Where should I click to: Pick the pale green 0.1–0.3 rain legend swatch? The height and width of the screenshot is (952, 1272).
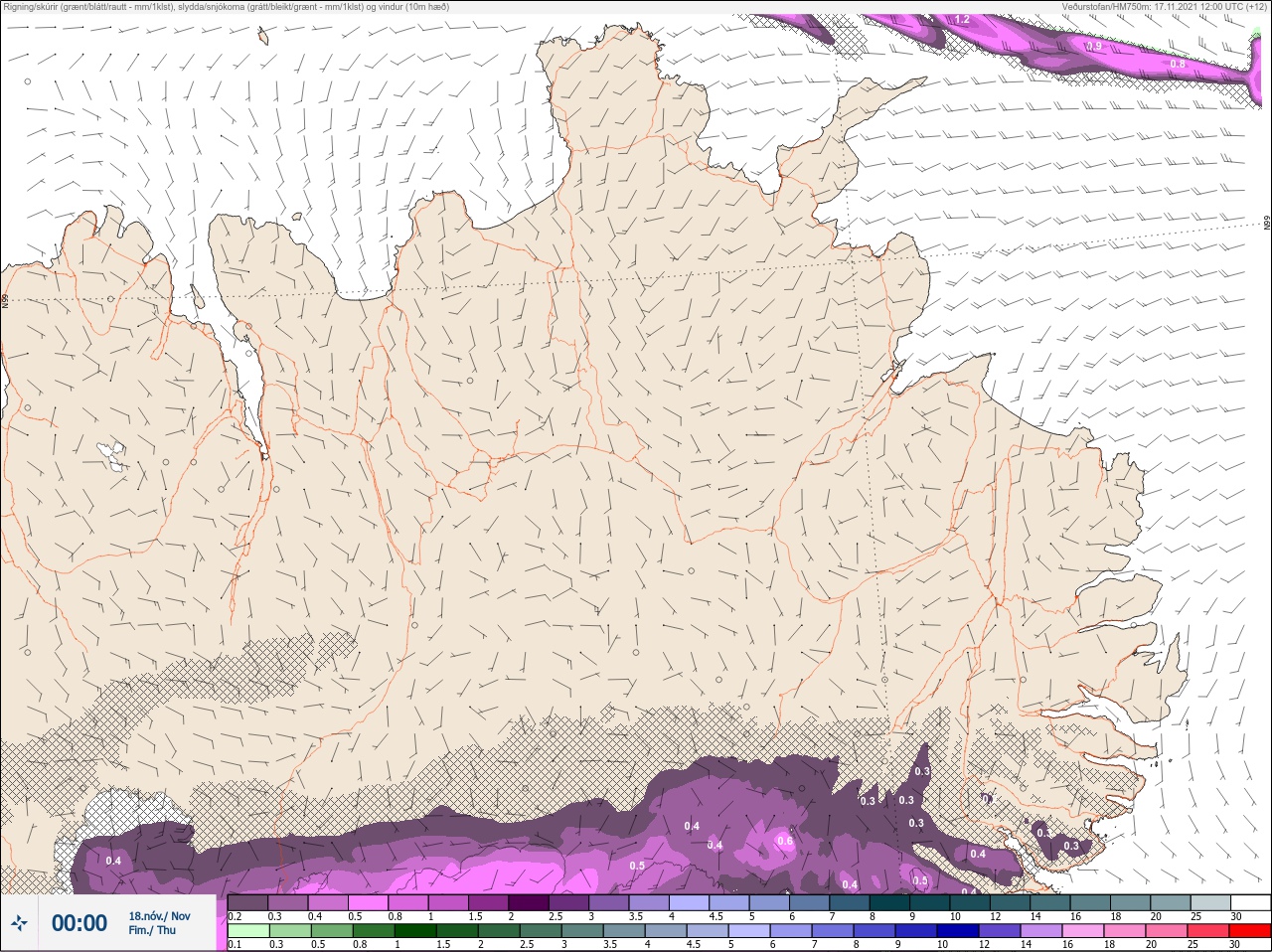point(248,931)
